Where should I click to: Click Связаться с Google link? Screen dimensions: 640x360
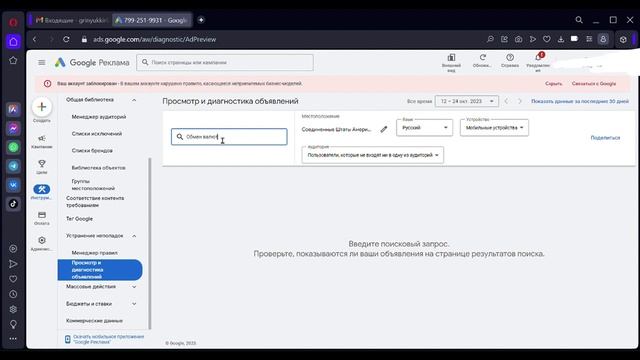pyautogui.click(x=594, y=84)
